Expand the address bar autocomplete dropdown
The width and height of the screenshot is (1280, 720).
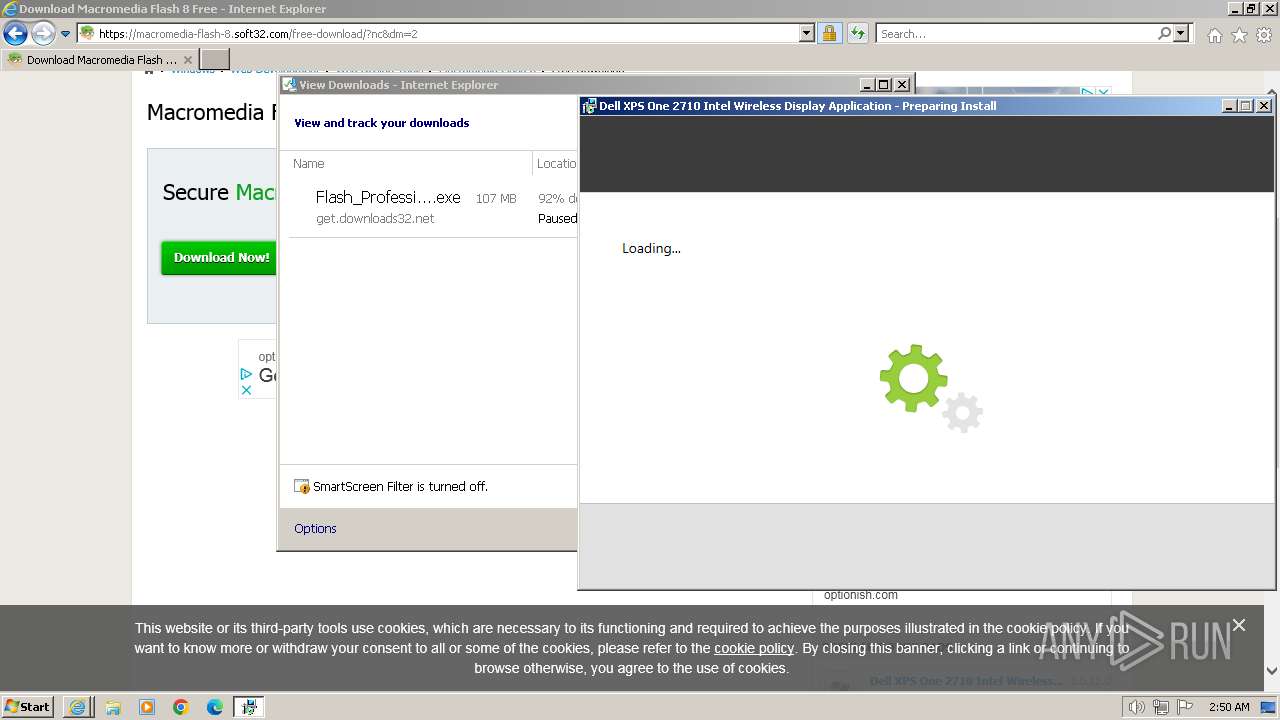point(807,34)
